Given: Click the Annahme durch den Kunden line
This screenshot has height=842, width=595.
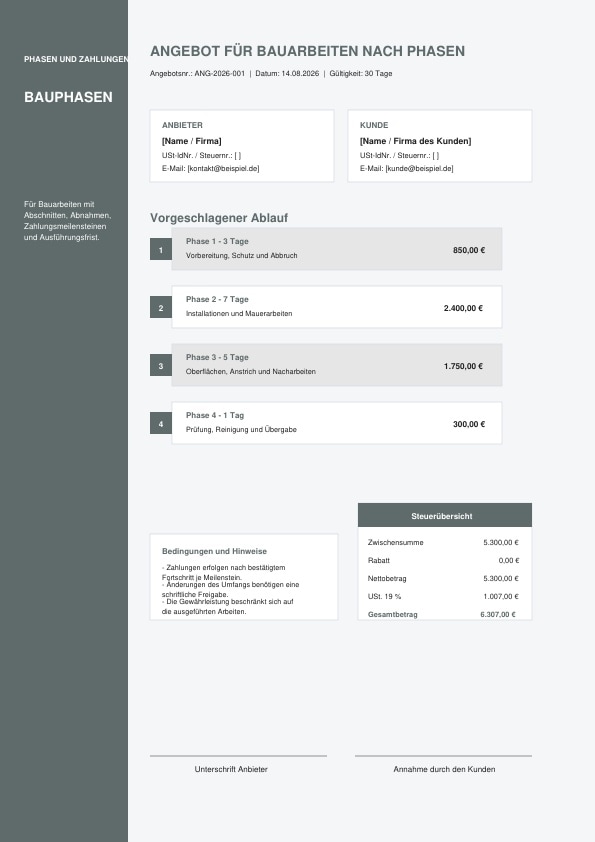Looking at the screenshot, I should pyautogui.click(x=444, y=756).
